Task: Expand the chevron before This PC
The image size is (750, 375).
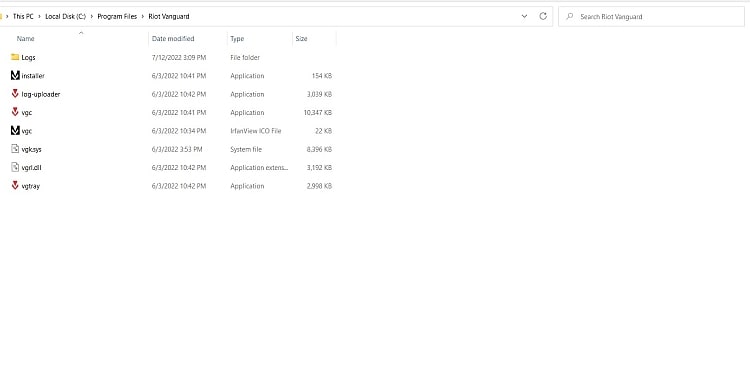Action: point(7,16)
